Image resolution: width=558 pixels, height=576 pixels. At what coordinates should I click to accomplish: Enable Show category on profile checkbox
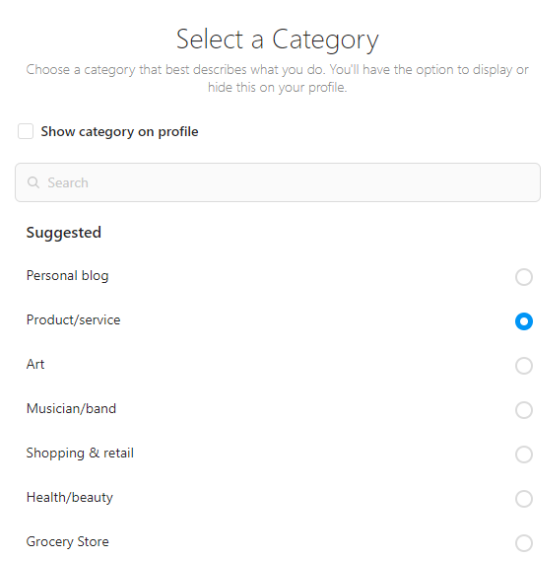pyautogui.click(x=26, y=132)
